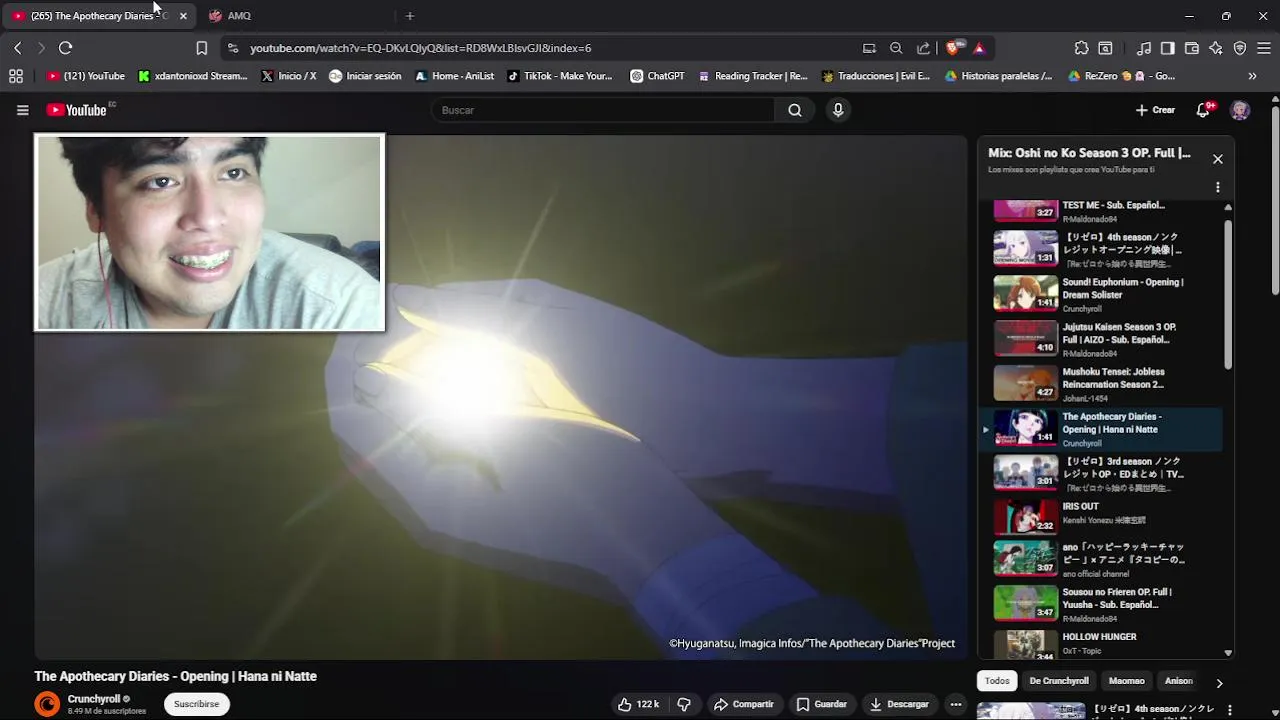Play Jujutsu Kaisen Season 3 OP from the playlist
The width and height of the screenshot is (1280, 720).
point(1100,339)
